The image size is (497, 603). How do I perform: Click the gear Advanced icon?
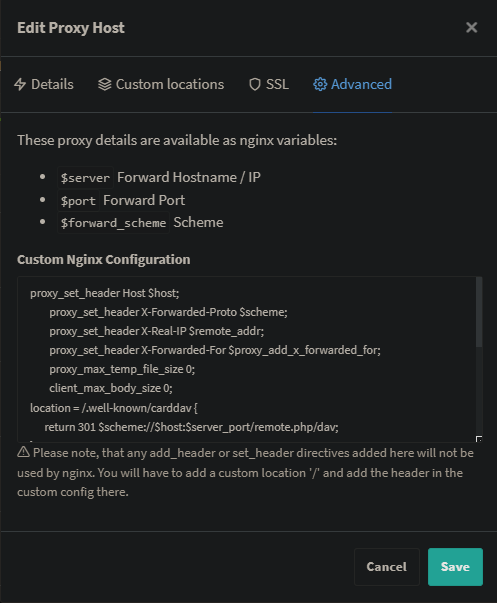click(x=320, y=84)
